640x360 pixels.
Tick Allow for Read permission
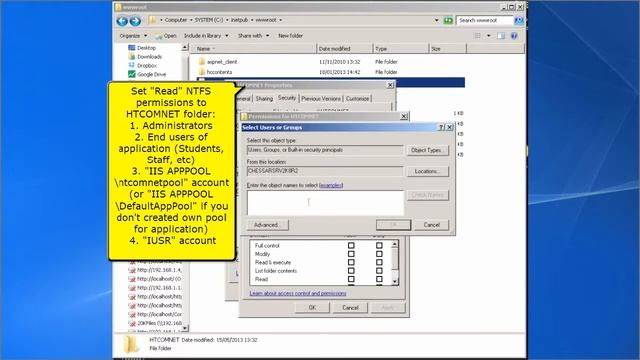pyautogui.click(x=351, y=279)
